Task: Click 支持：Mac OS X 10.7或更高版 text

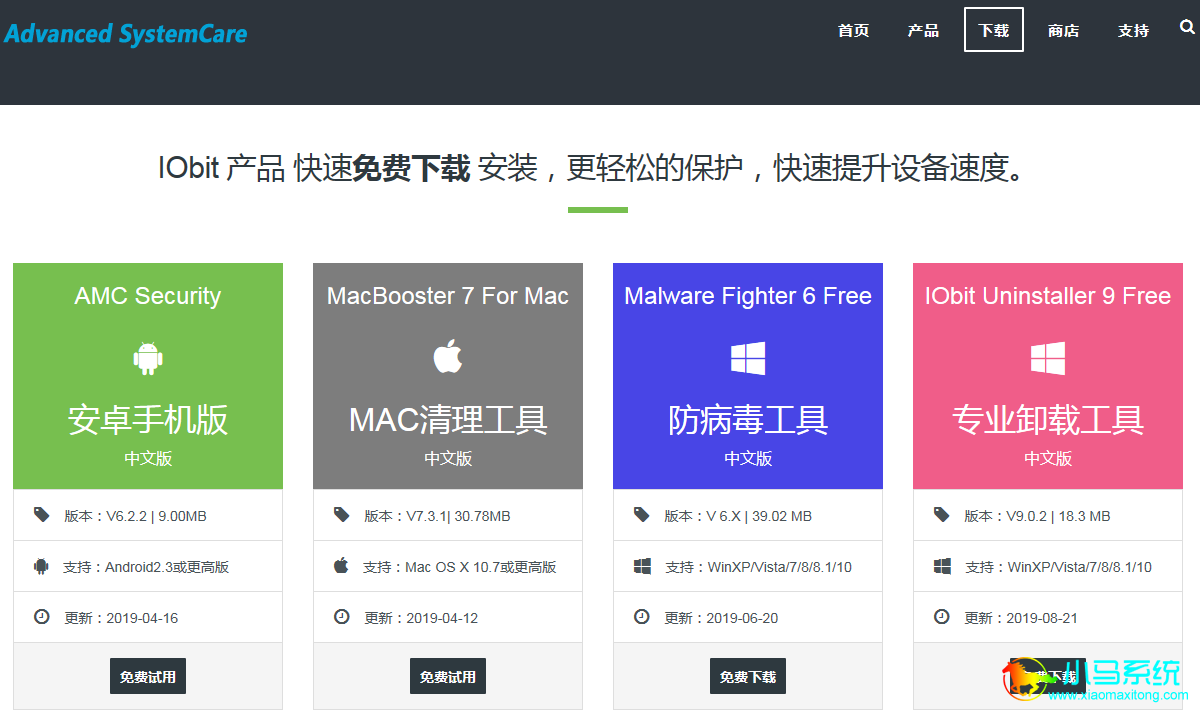Action: point(460,567)
